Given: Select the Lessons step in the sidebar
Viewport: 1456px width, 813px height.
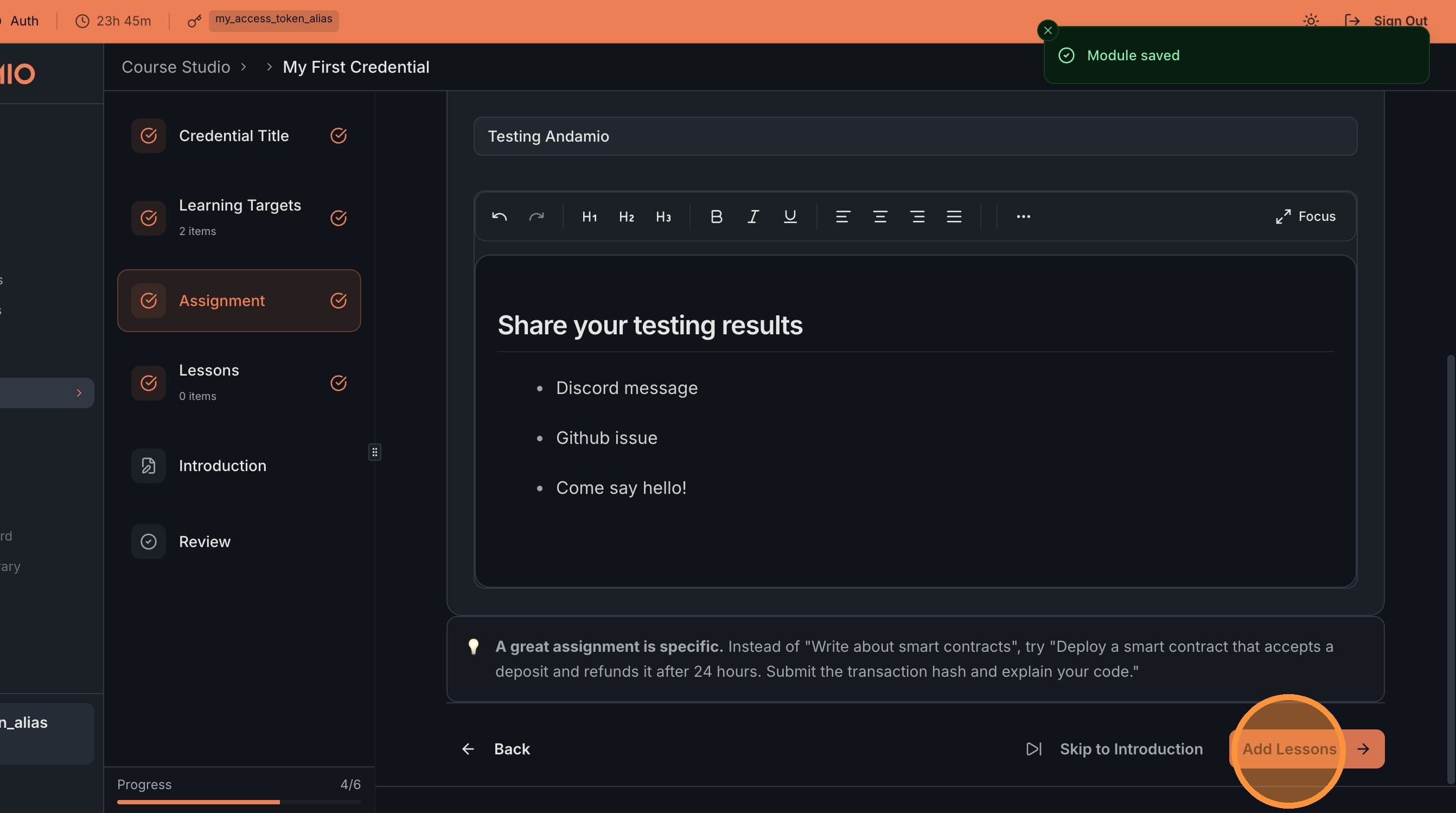Looking at the screenshot, I should (x=239, y=382).
